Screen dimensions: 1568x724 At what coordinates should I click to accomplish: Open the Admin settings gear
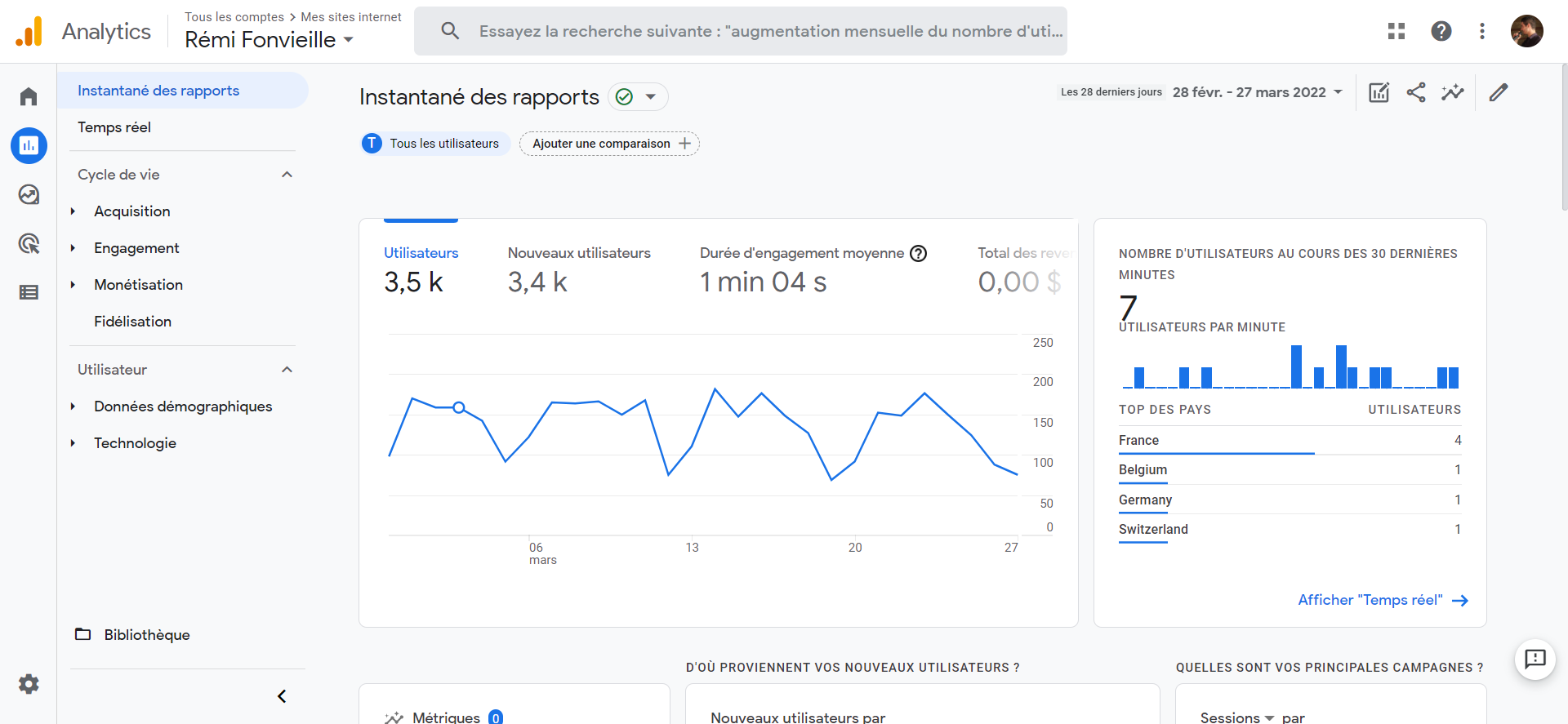tap(29, 684)
